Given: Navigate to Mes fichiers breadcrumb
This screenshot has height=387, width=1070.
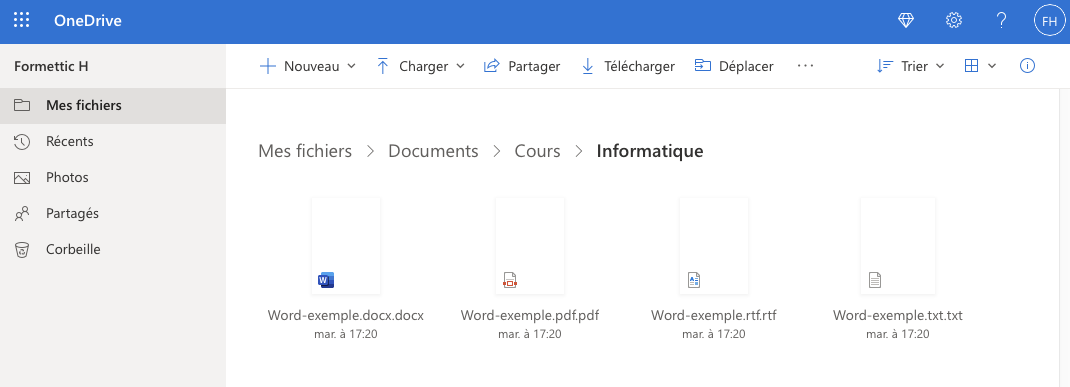Looking at the screenshot, I should point(305,151).
